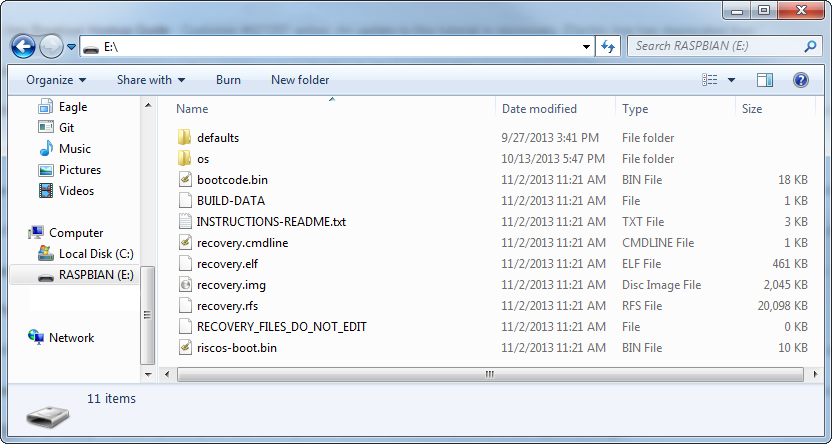
Task: Select the Music library icon
Action: [46, 149]
